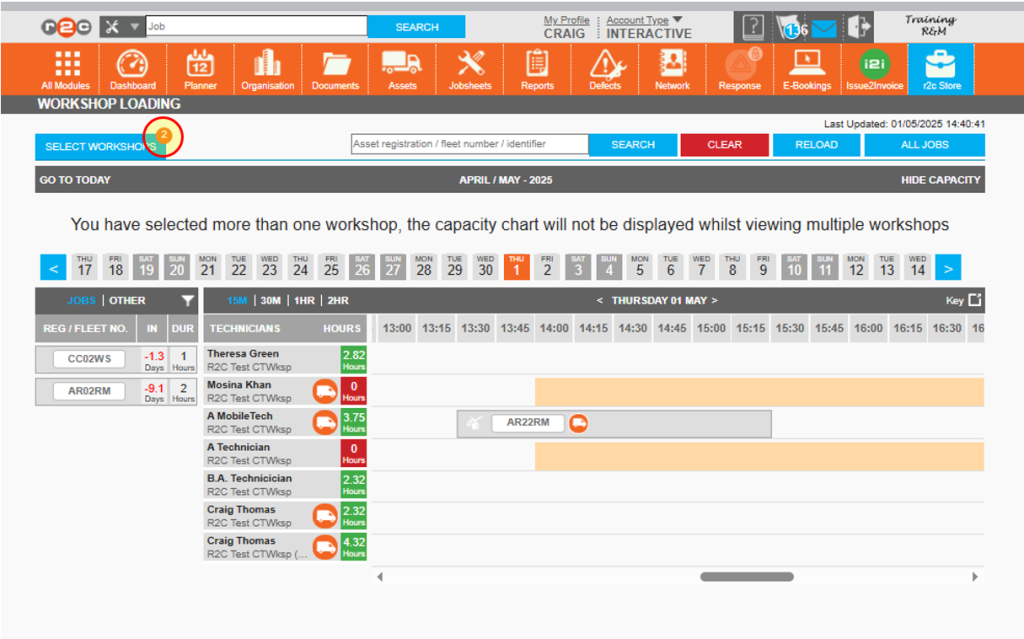Open My Profile link
This screenshot has width=1024, height=639.
click(x=566, y=19)
